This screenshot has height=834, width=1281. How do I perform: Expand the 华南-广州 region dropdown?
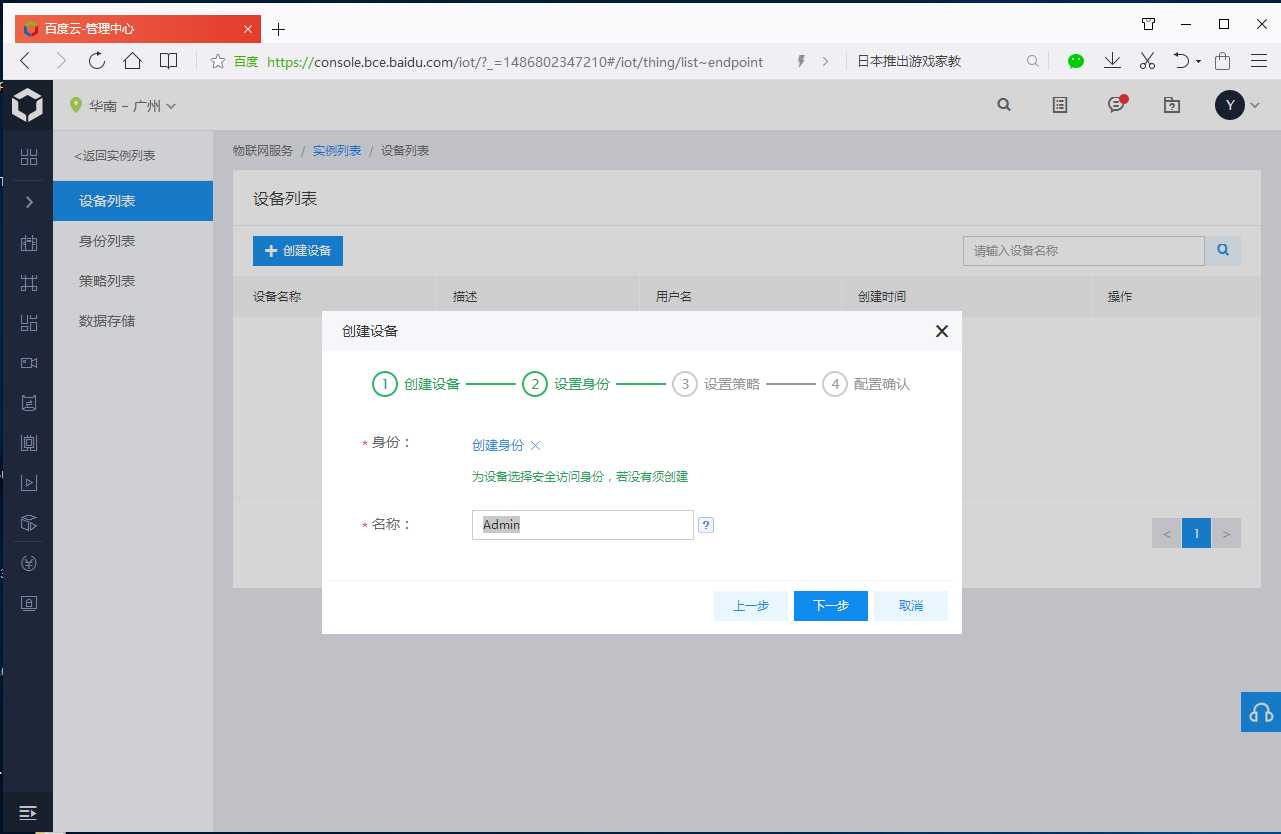(122, 105)
